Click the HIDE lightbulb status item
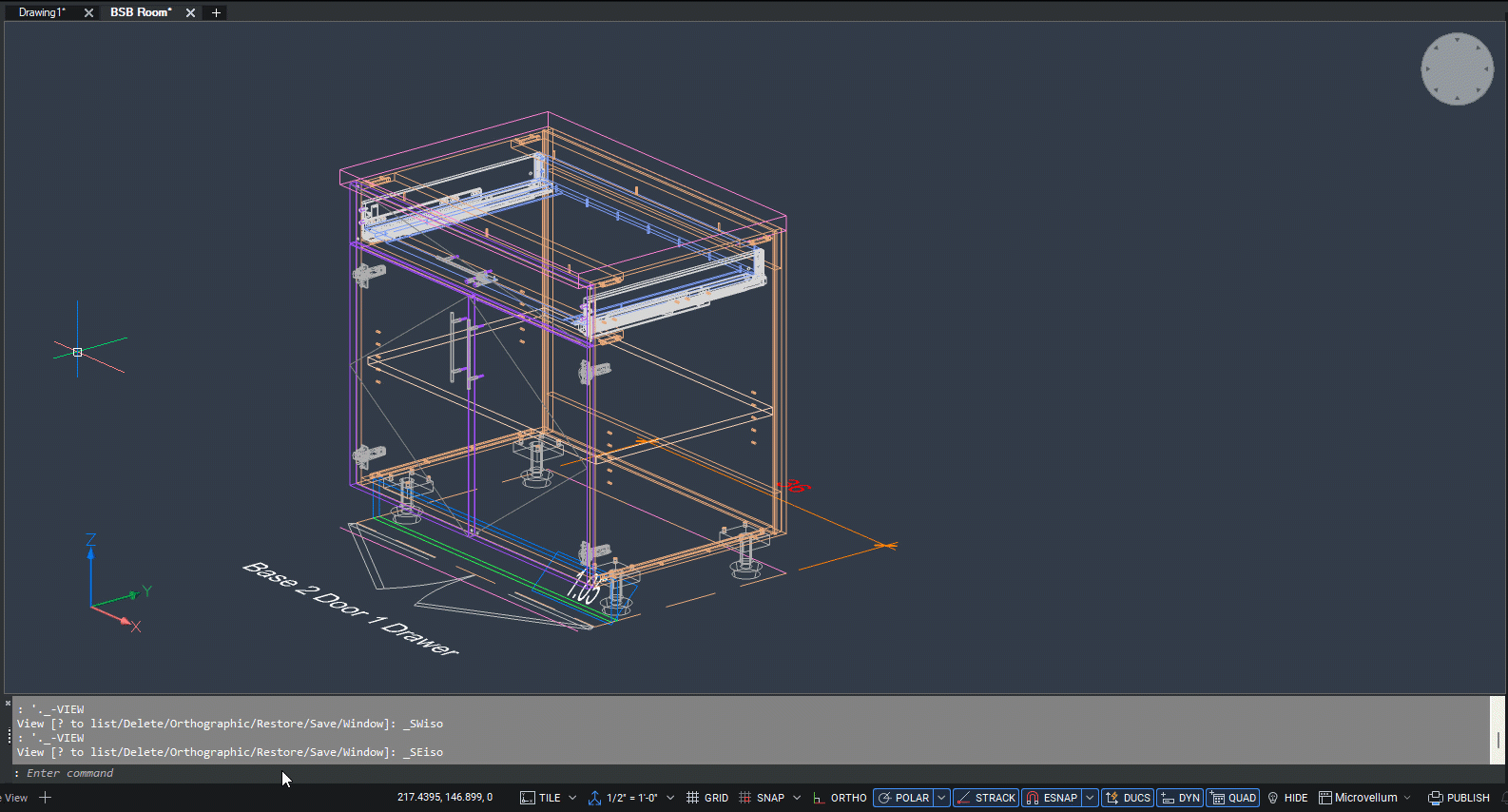The height and width of the screenshot is (812, 1508). pos(1287,798)
